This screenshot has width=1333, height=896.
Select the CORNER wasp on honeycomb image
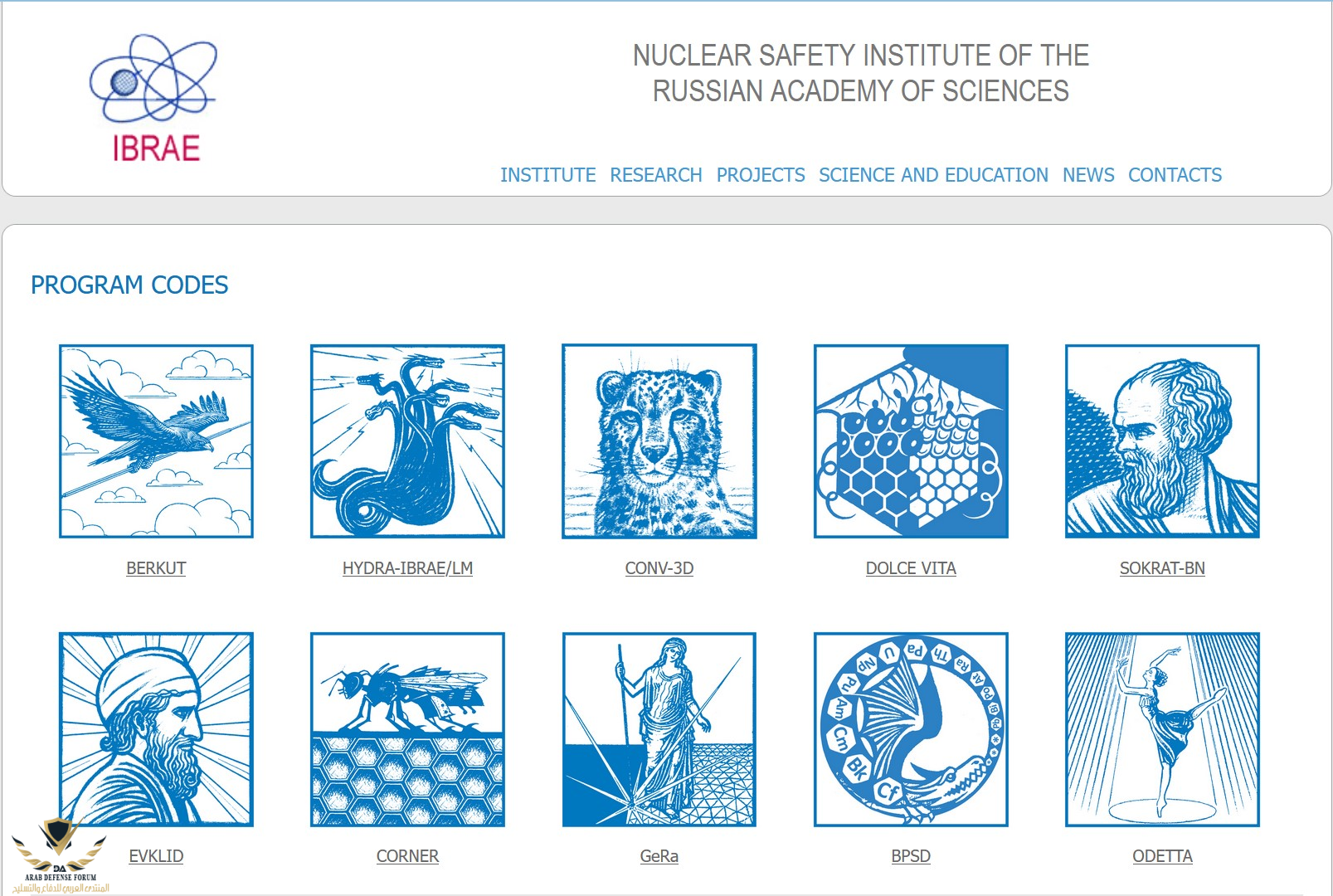click(x=407, y=729)
